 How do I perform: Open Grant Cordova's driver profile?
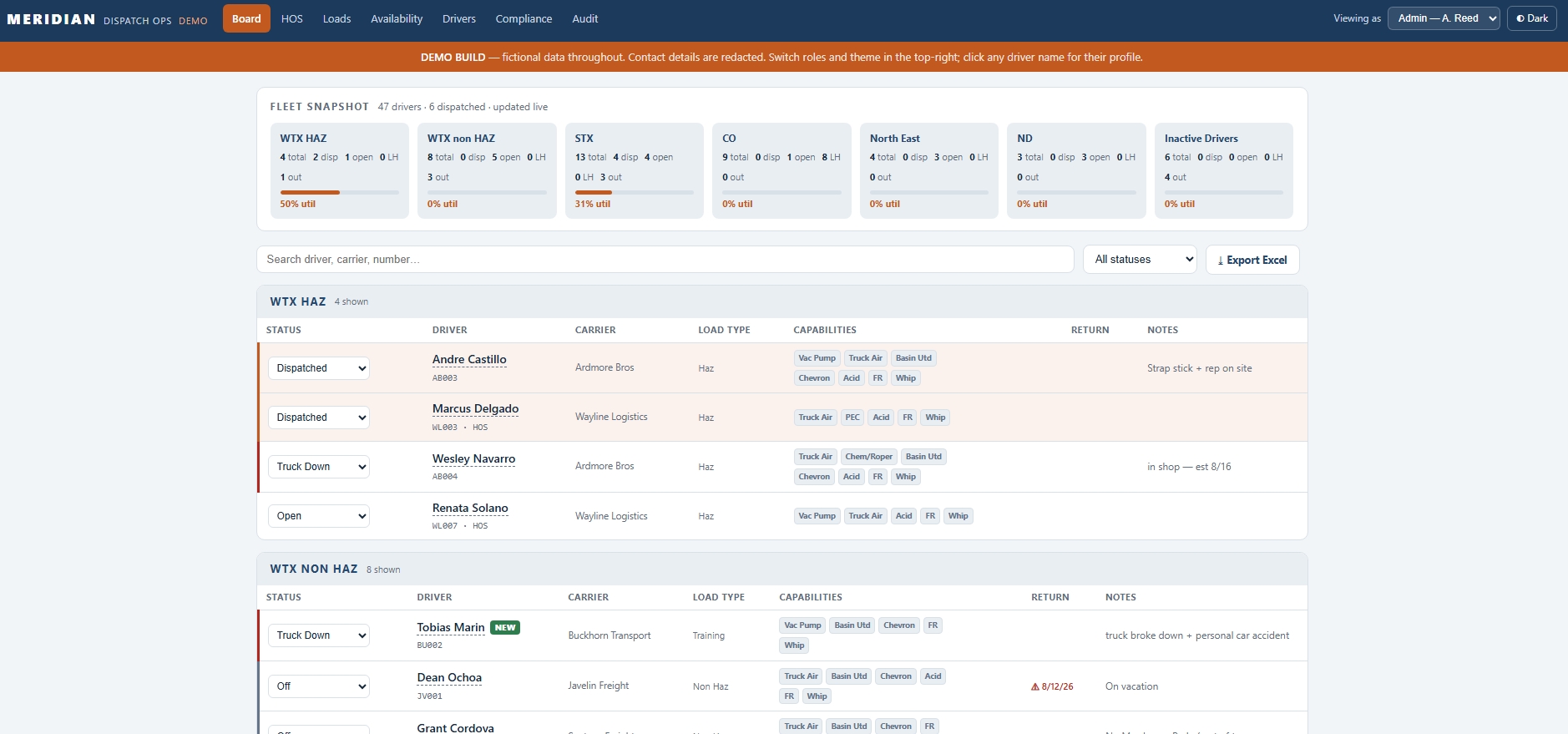coord(455,728)
